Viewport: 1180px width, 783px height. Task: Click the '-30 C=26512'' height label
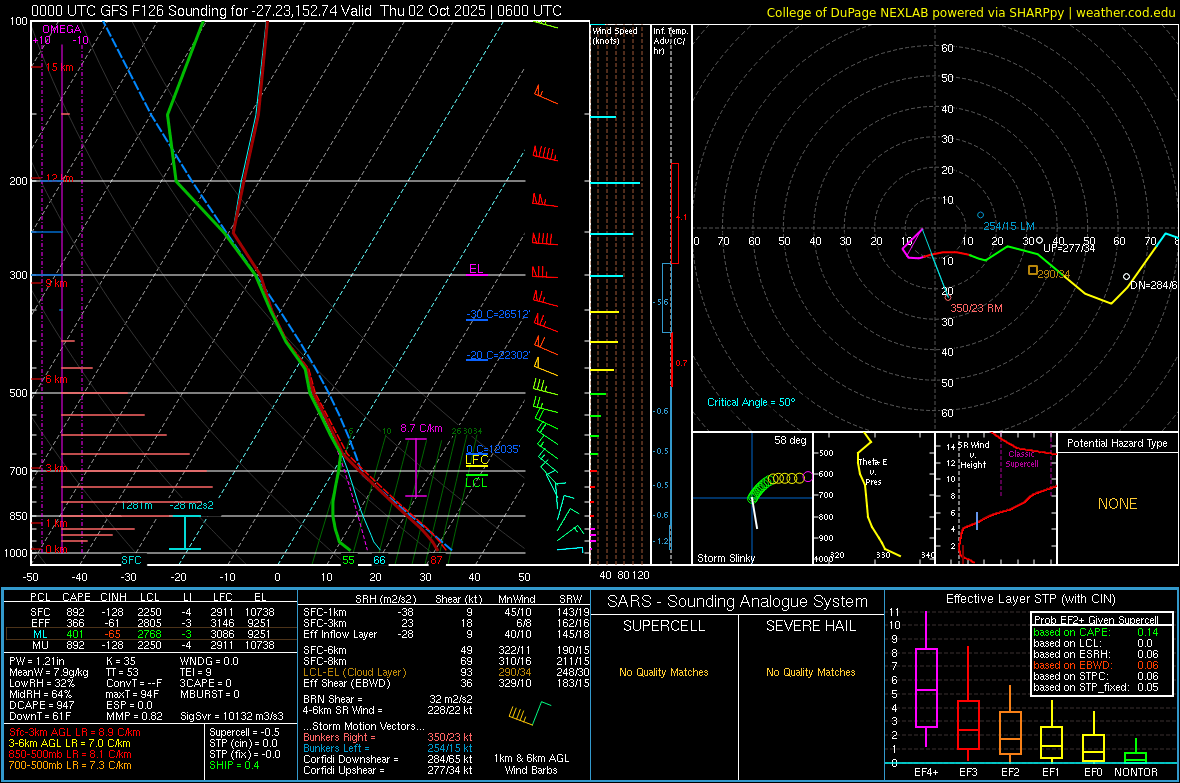coord(498,314)
